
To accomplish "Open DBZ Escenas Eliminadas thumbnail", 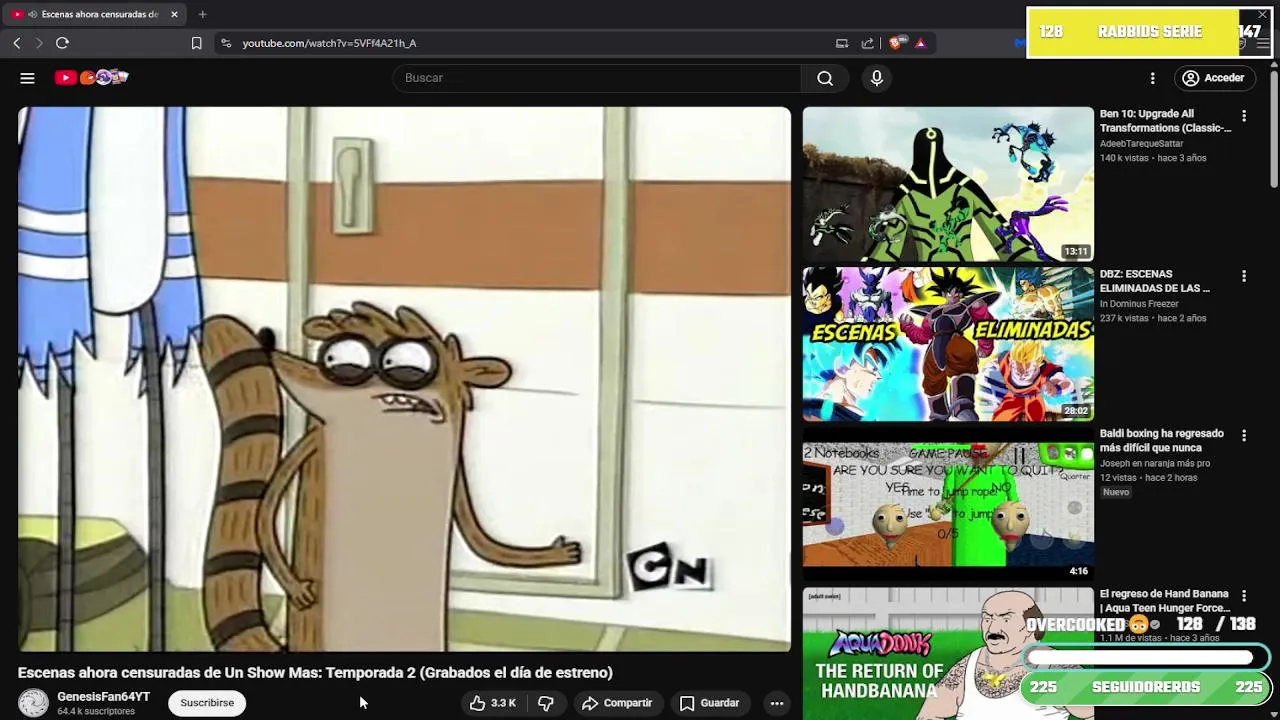I will [948, 344].
